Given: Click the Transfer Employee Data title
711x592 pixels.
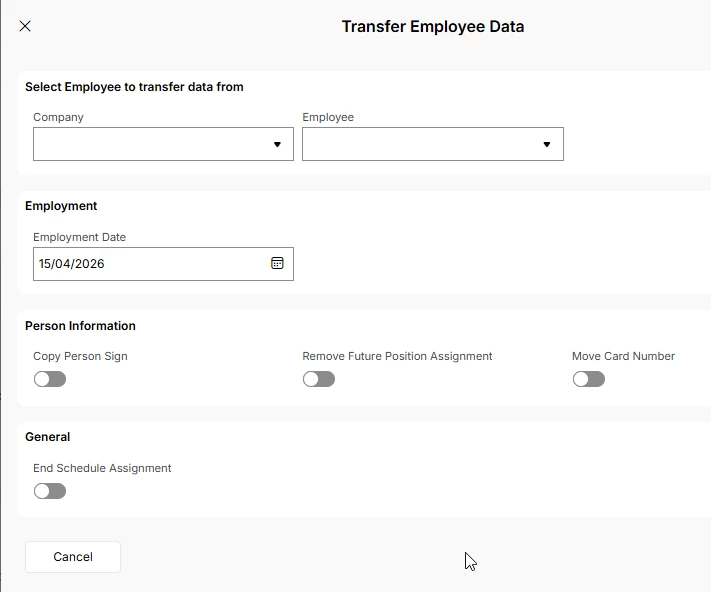Looking at the screenshot, I should pos(433,27).
